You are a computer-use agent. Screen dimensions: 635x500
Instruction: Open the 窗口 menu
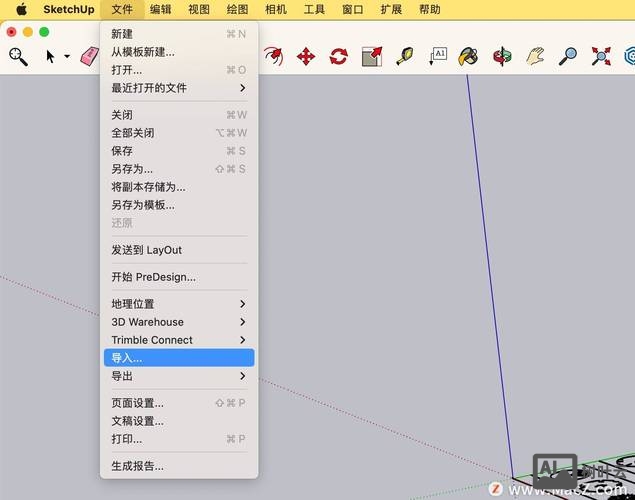(353, 9)
